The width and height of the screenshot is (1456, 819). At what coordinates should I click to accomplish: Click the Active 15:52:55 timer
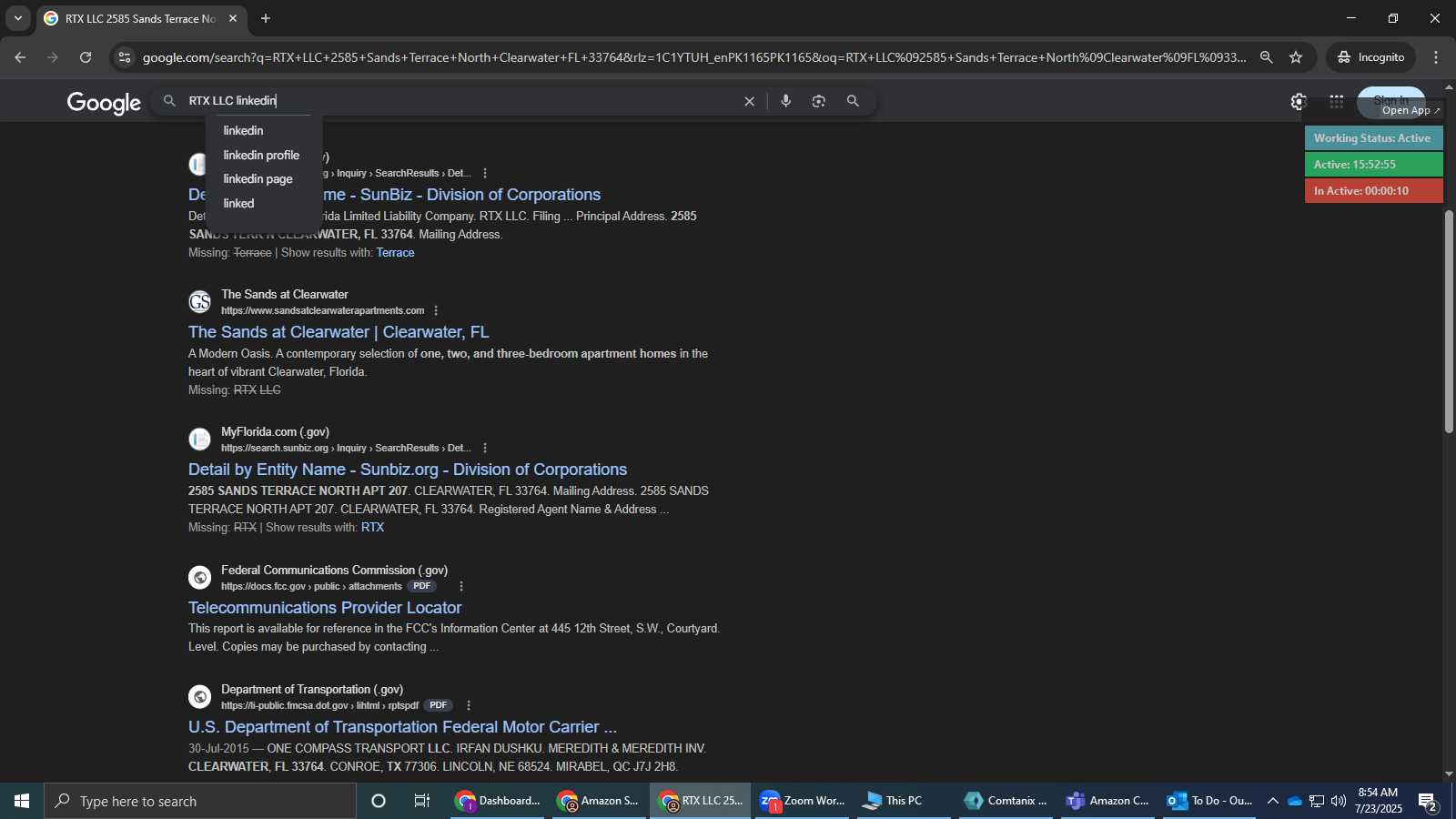[x=1373, y=165]
